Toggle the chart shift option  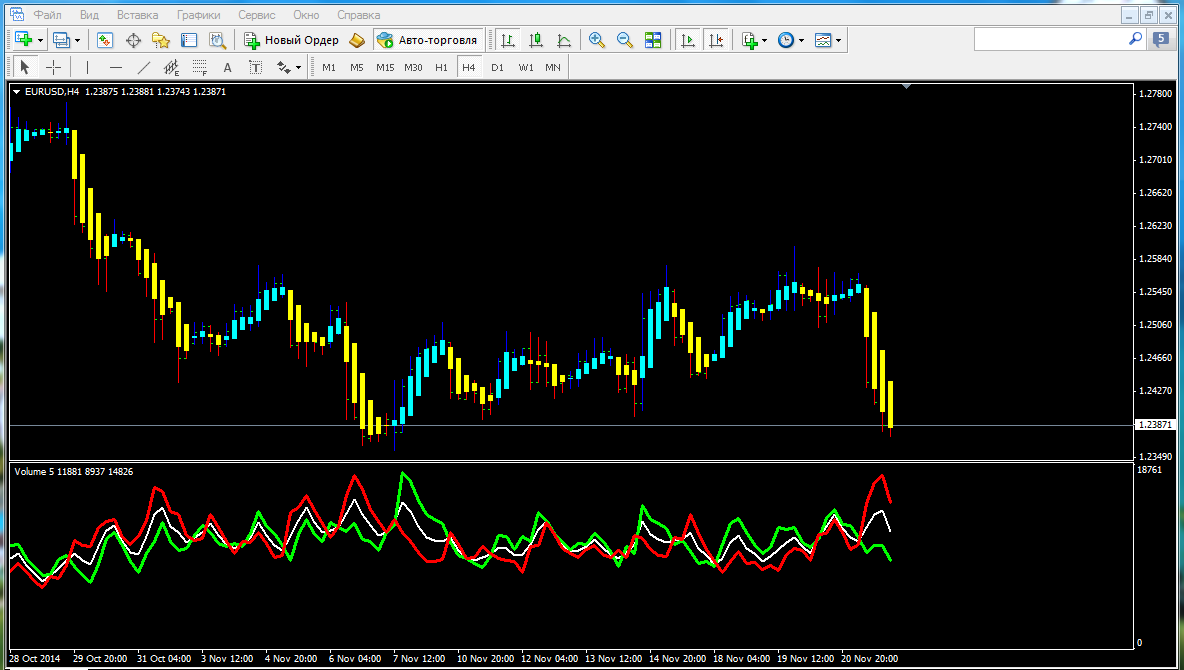pyautogui.click(x=715, y=40)
